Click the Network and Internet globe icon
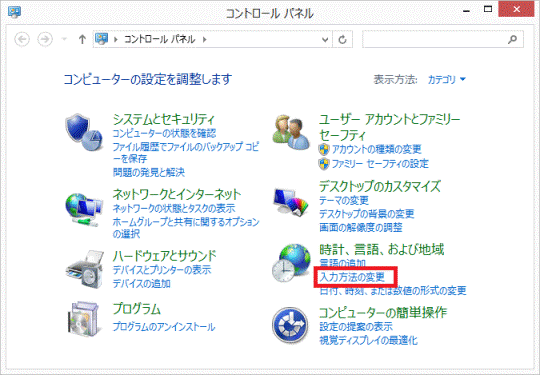 click(84, 210)
